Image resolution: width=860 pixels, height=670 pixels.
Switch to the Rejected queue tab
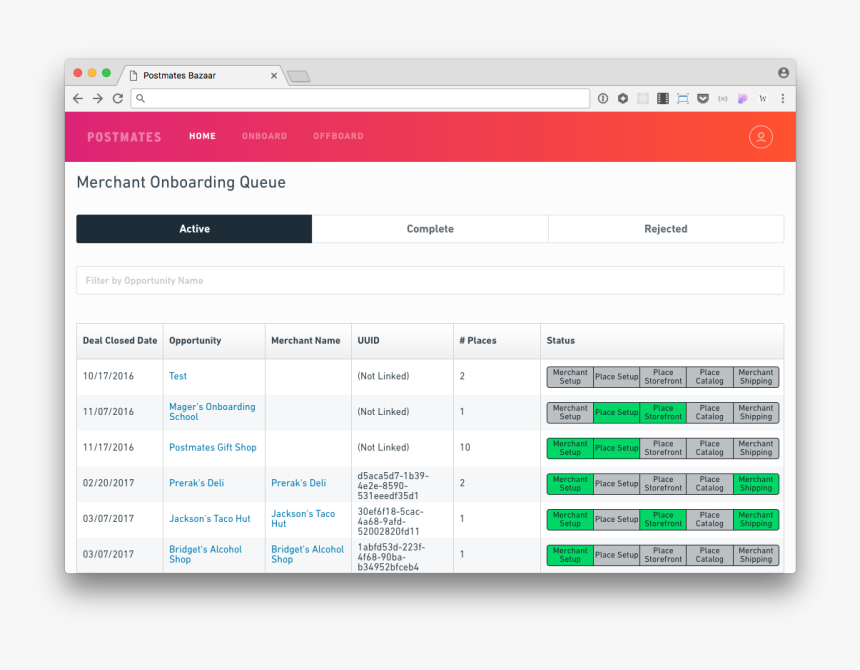tap(666, 229)
